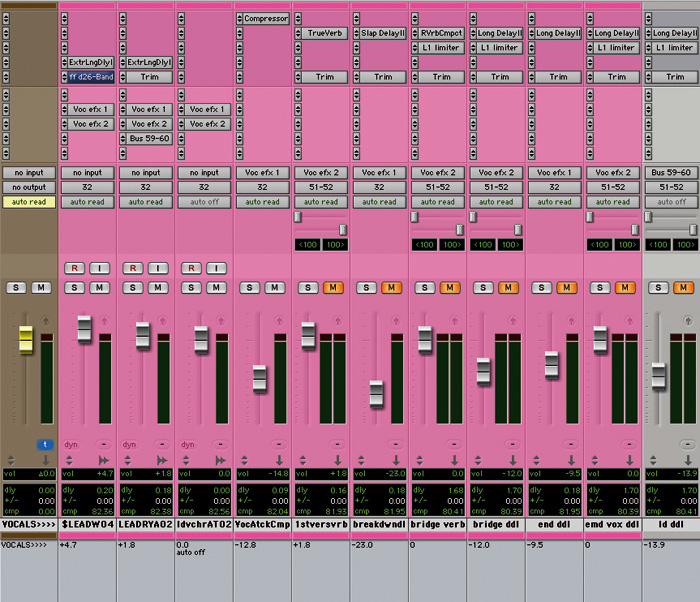Click volume readout on VocAtckCmp track
Image resolution: width=700 pixels, height=602 pixels.
[x=263, y=474]
